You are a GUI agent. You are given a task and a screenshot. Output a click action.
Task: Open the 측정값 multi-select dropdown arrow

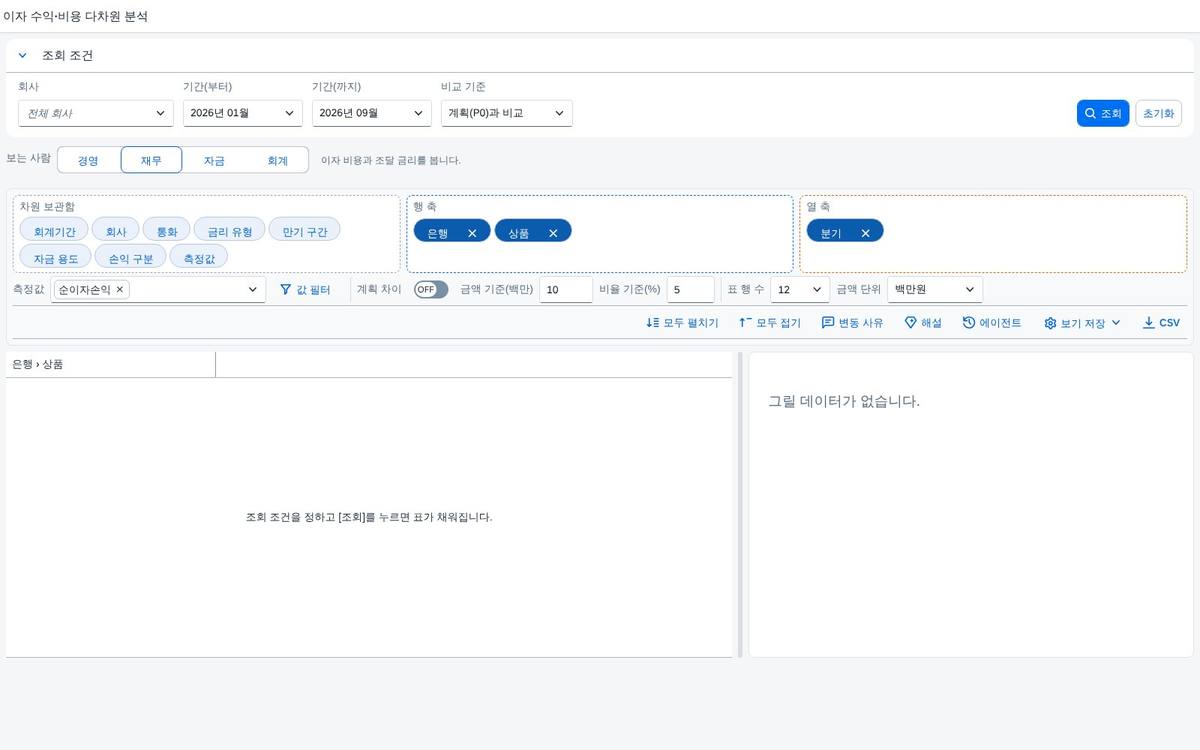(x=253, y=290)
